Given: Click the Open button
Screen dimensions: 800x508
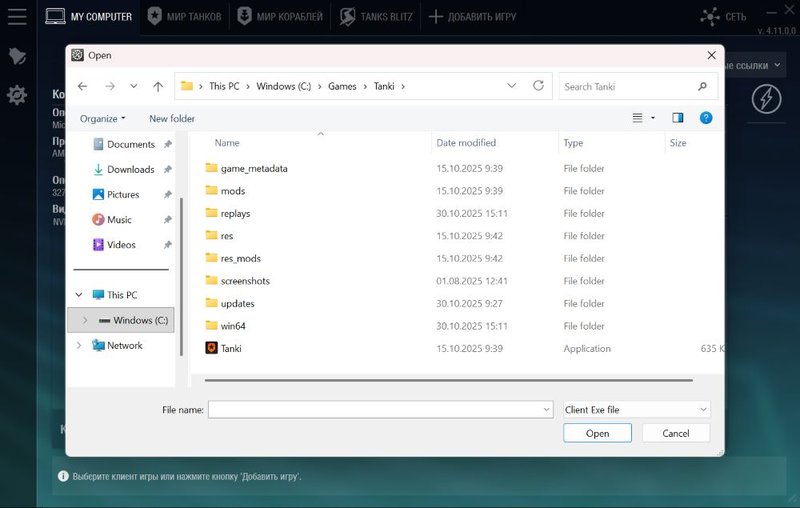Looking at the screenshot, I should pyautogui.click(x=597, y=433).
